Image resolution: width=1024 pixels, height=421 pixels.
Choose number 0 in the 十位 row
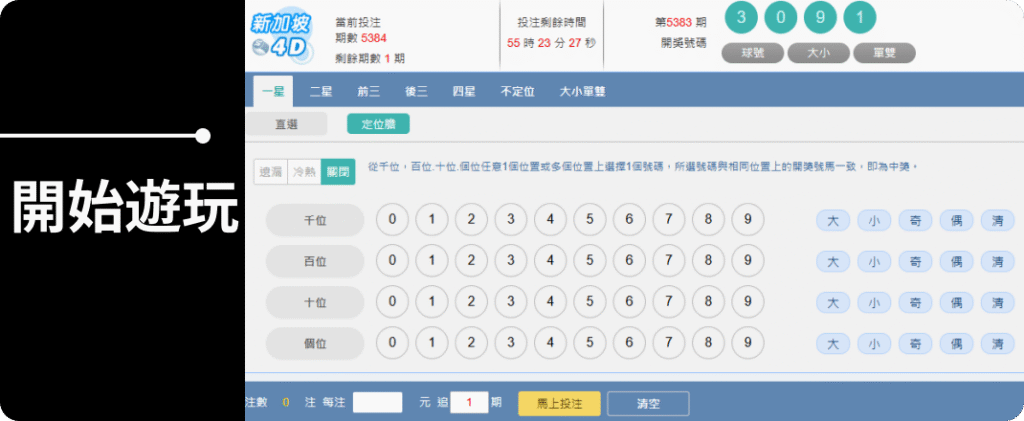coord(392,302)
